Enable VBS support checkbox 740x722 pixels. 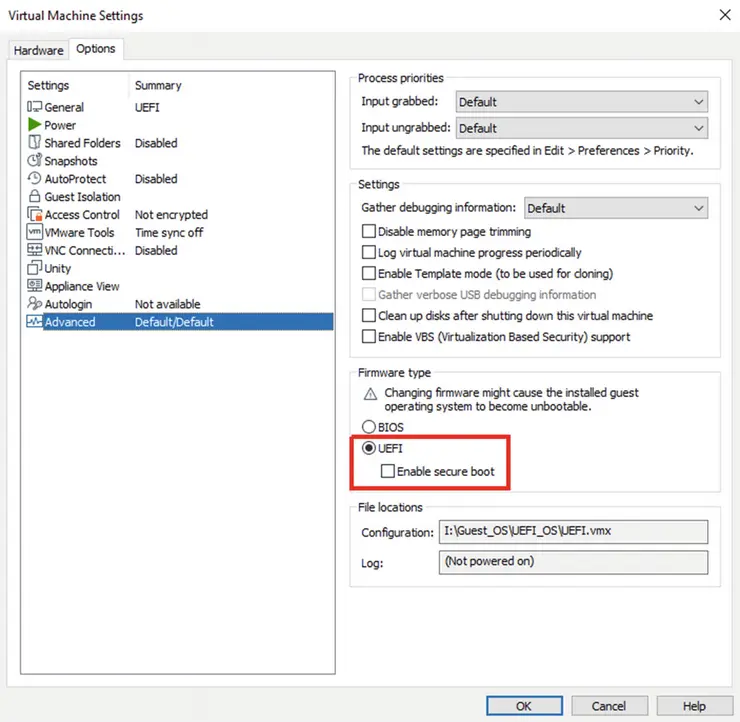pyautogui.click(x=369, y=337)
